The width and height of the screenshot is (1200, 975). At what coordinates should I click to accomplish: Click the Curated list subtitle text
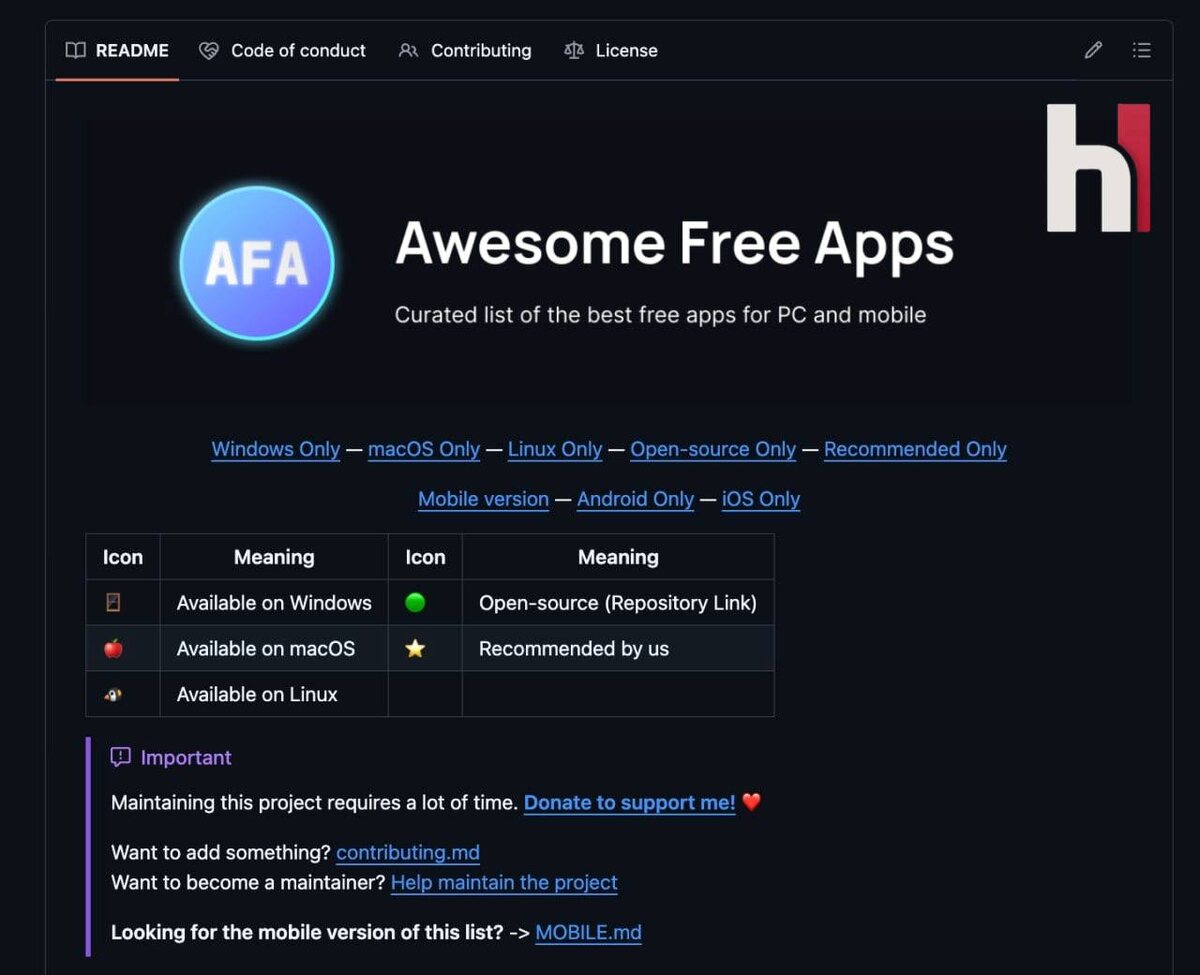pyautogui.click(x=660, y=315)
